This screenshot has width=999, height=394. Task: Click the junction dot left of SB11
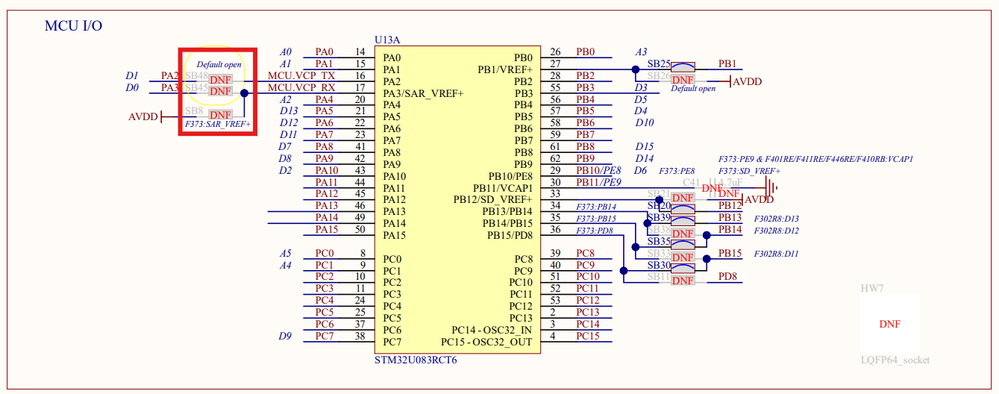(623, 270)
